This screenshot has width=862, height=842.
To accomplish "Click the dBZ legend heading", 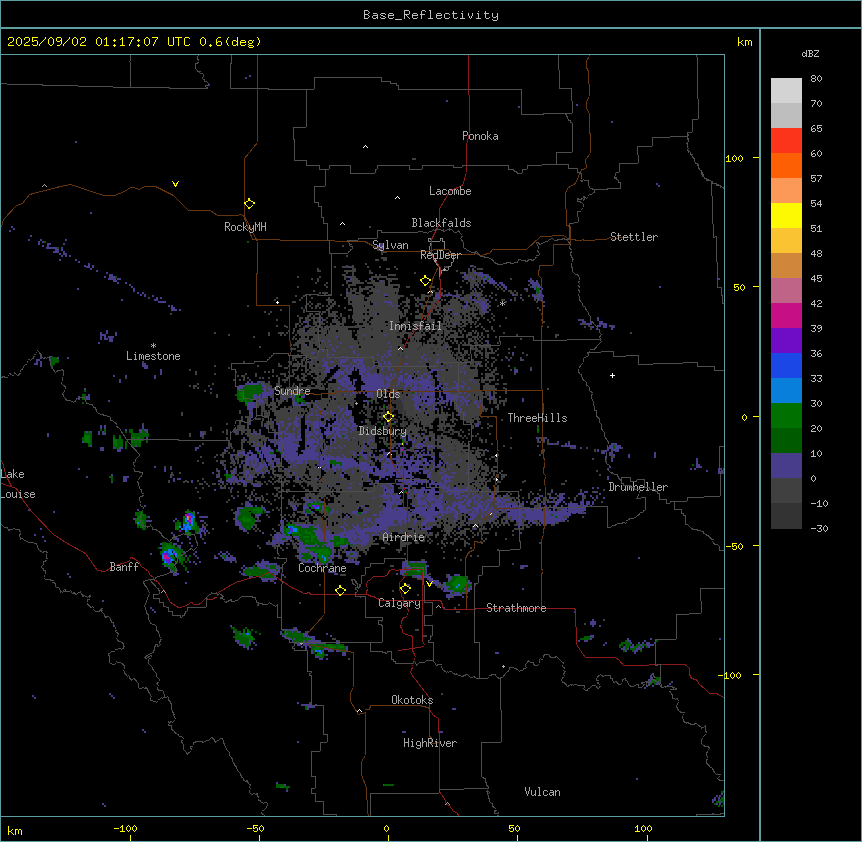I will point(810,53).
